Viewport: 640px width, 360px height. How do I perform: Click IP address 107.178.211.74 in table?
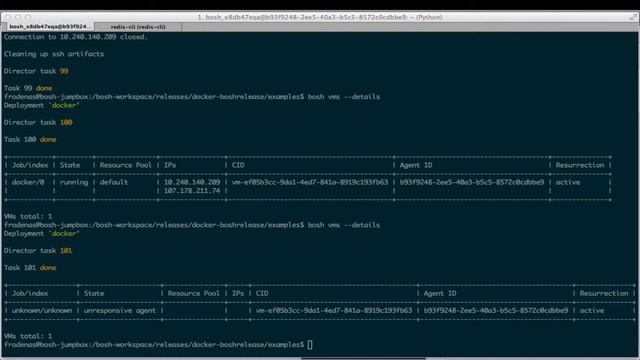192,191
